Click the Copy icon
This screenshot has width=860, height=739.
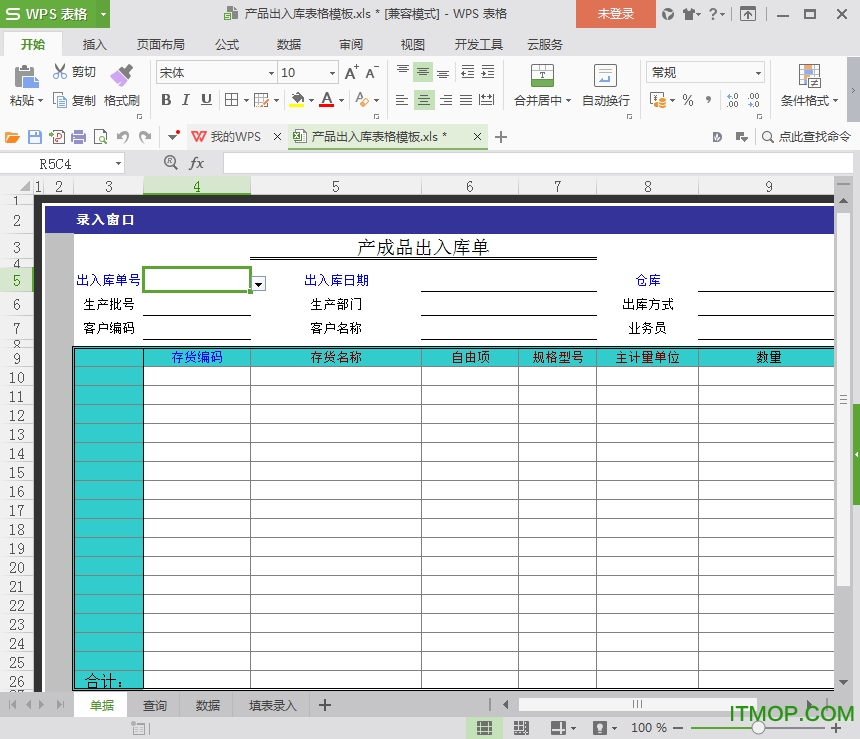(59, 100)
